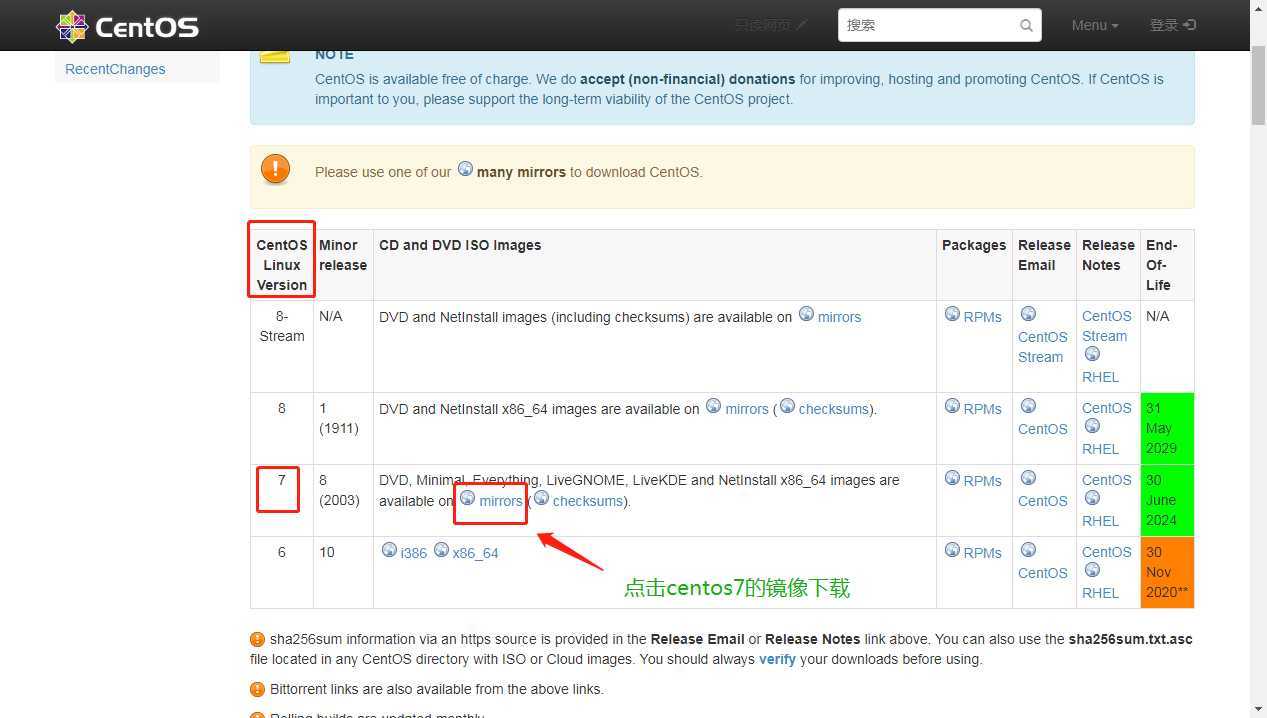
Task: Click the vertical scrollbar thumb
Action: 1258,85
